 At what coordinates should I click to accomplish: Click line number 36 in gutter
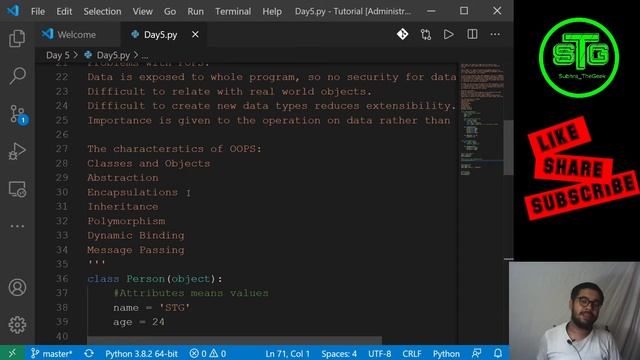coord(62,279)
